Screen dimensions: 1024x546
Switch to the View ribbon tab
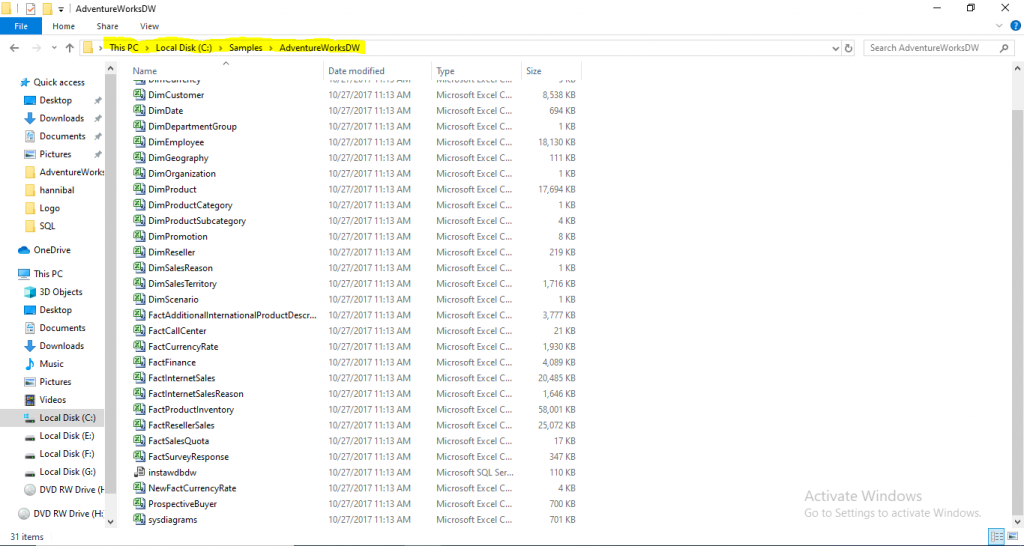click(149, 26)
